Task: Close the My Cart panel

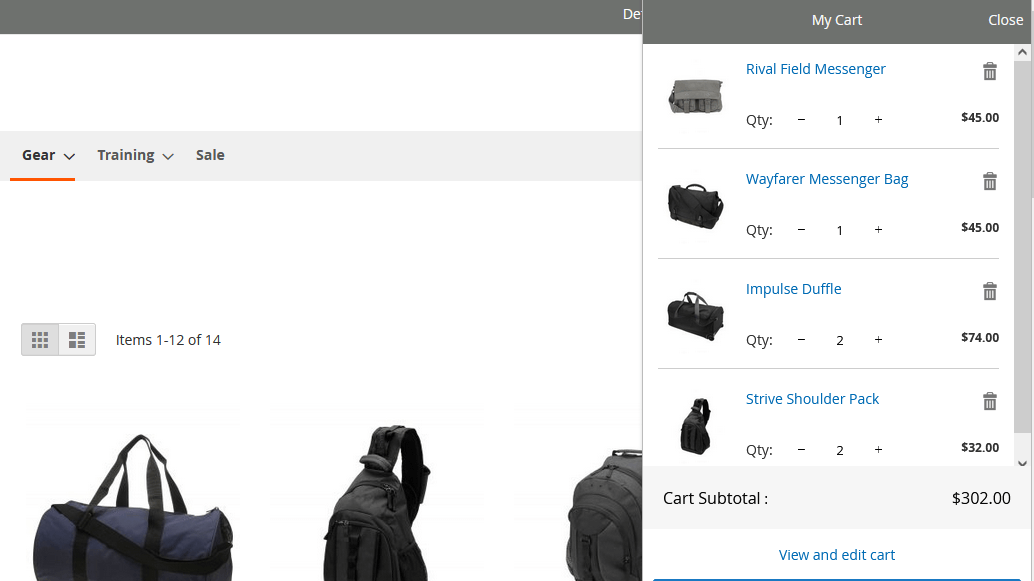Action: tap(1005, 19)
